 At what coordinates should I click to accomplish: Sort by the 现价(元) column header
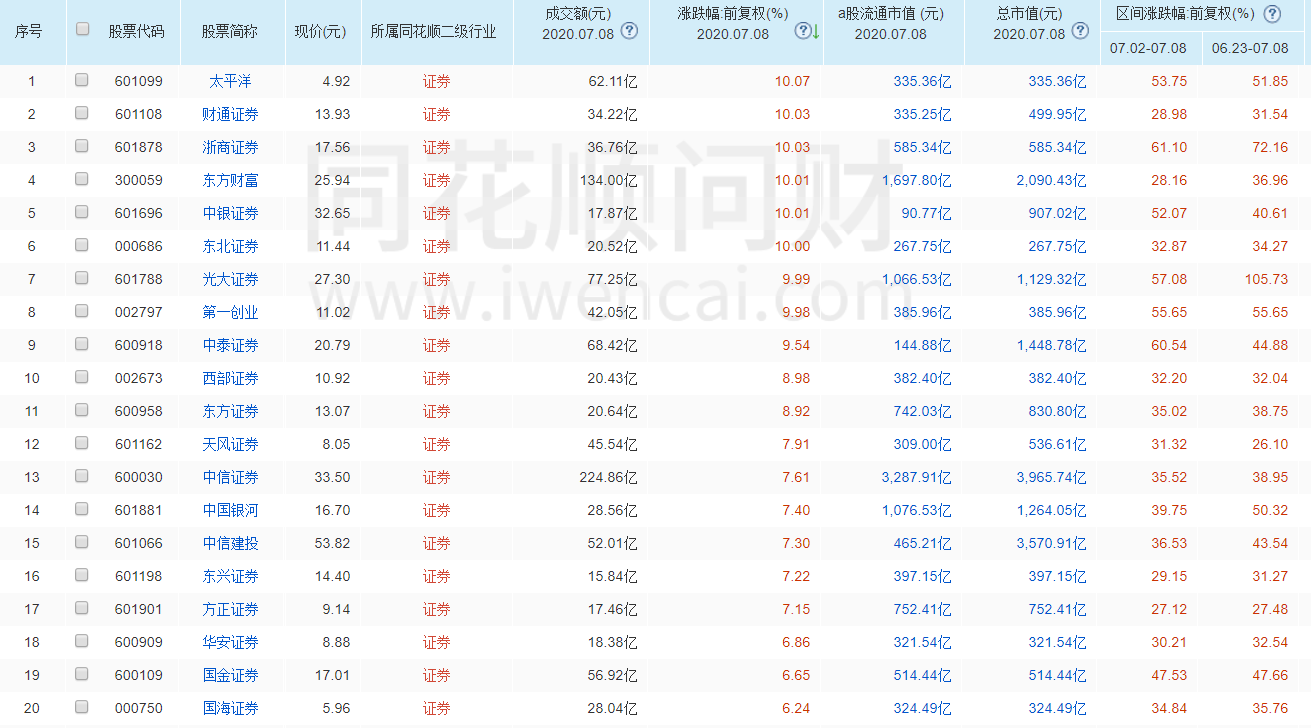click(320, 31)
